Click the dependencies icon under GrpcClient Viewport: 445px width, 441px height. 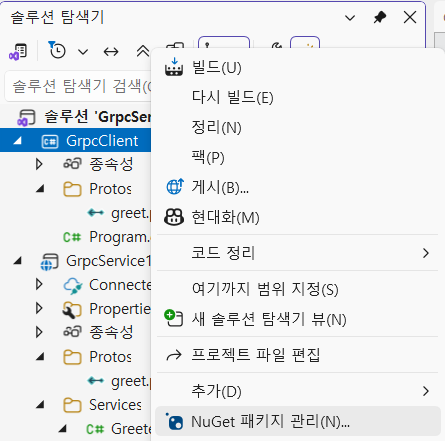coord(72,164)
